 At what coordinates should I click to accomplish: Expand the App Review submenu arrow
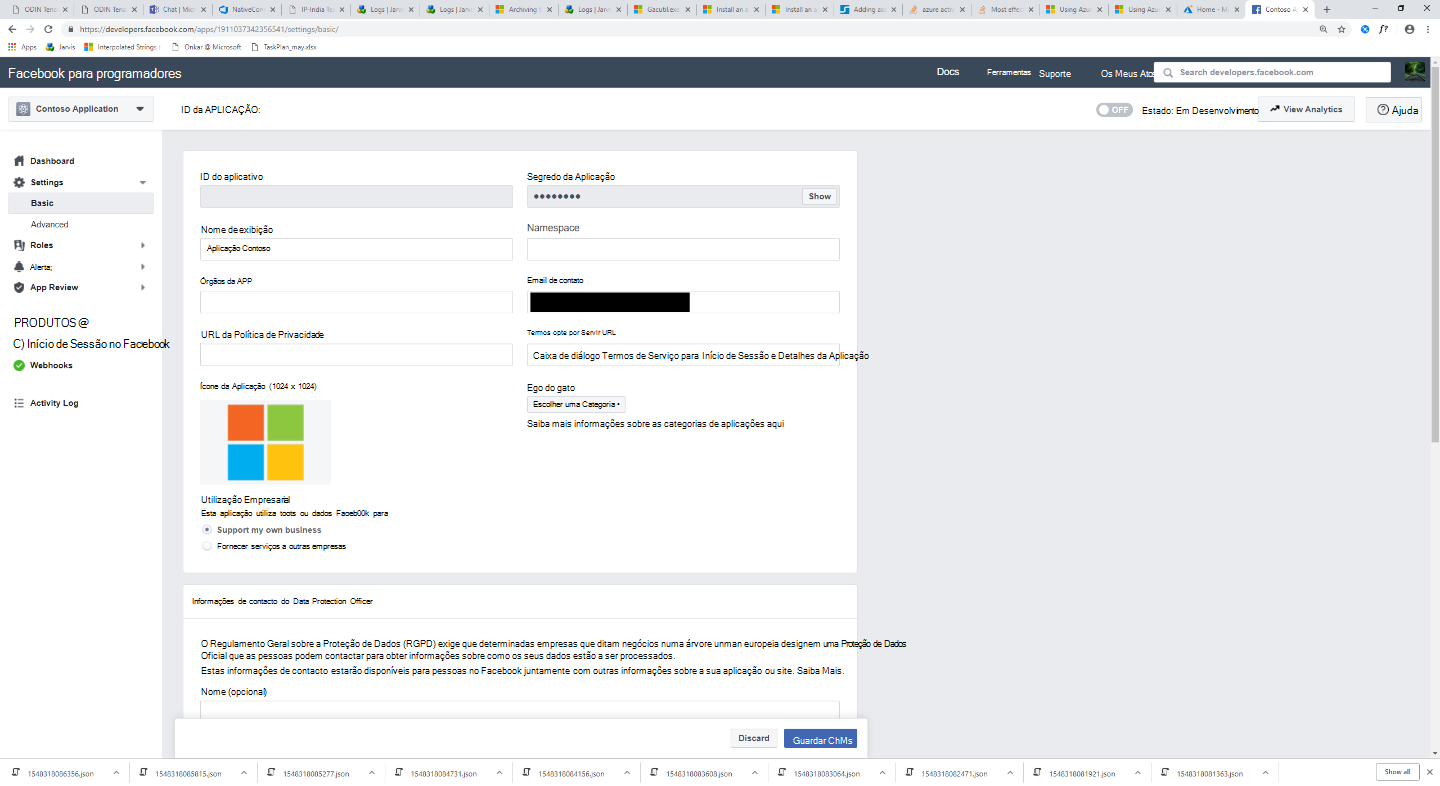tap(143, 287)
